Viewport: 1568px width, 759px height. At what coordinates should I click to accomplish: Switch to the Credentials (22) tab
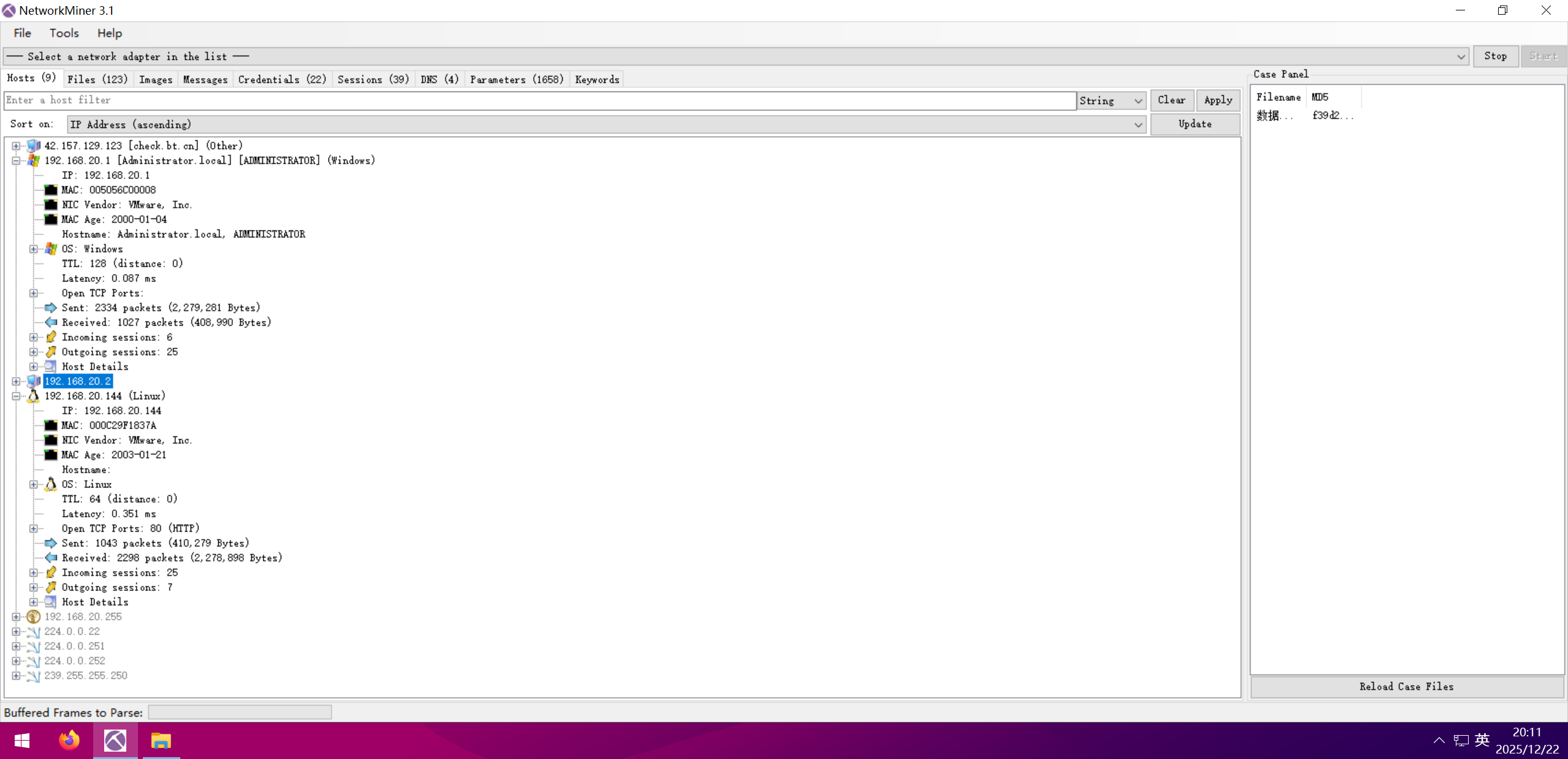pyautogui.click(x=282, y=80)
